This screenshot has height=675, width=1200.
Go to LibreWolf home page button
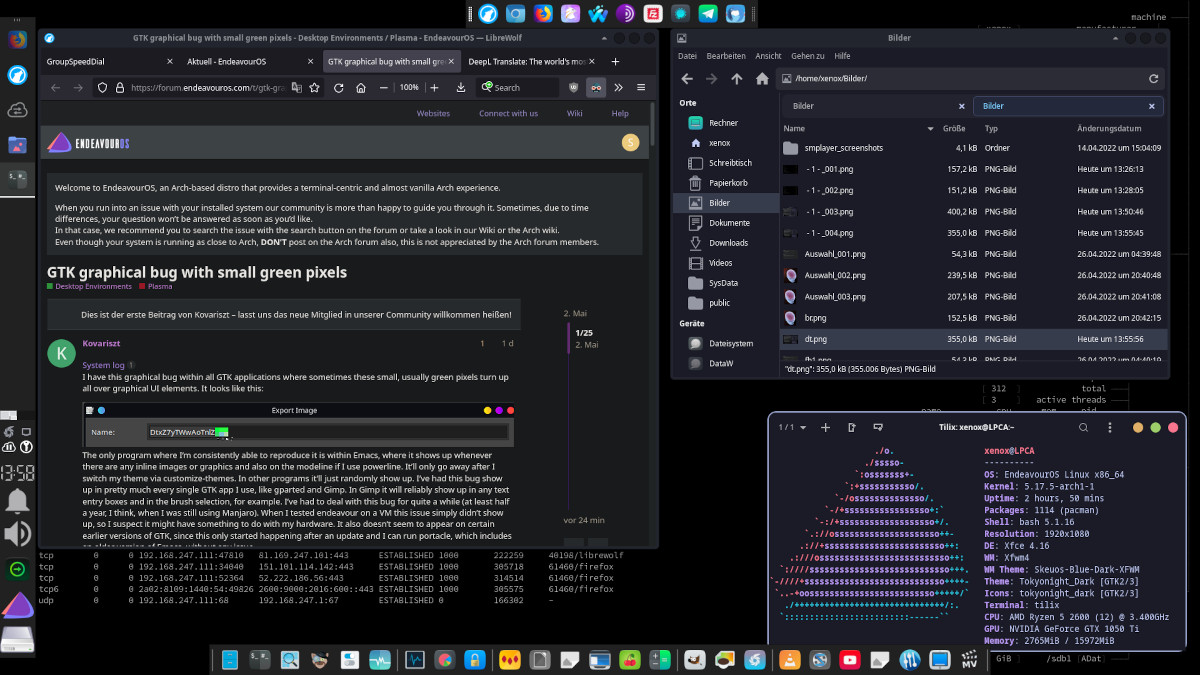(x=361, y=88)
